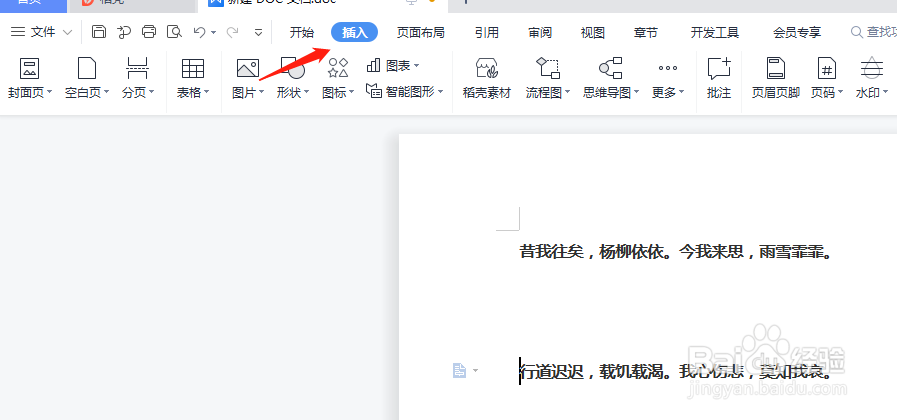Expand the 流程图 dropdown arrow

pos(567,92)
